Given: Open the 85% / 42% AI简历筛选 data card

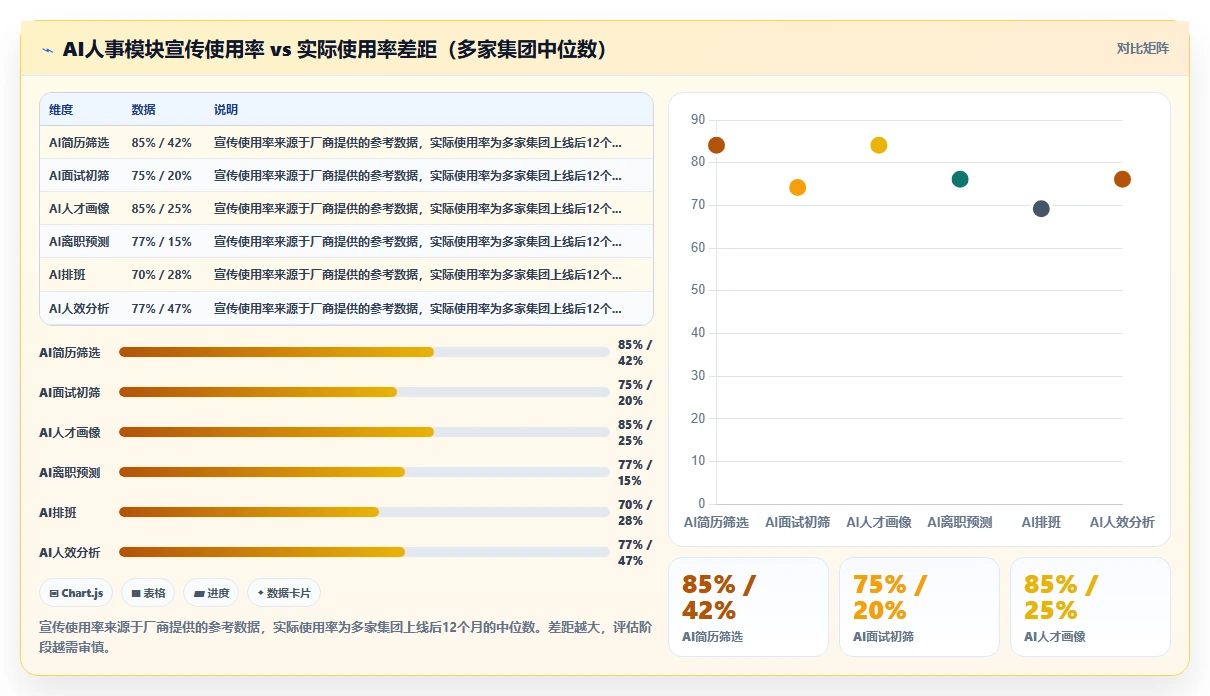Looking at the screenshot, I should (x=748, y=607).
